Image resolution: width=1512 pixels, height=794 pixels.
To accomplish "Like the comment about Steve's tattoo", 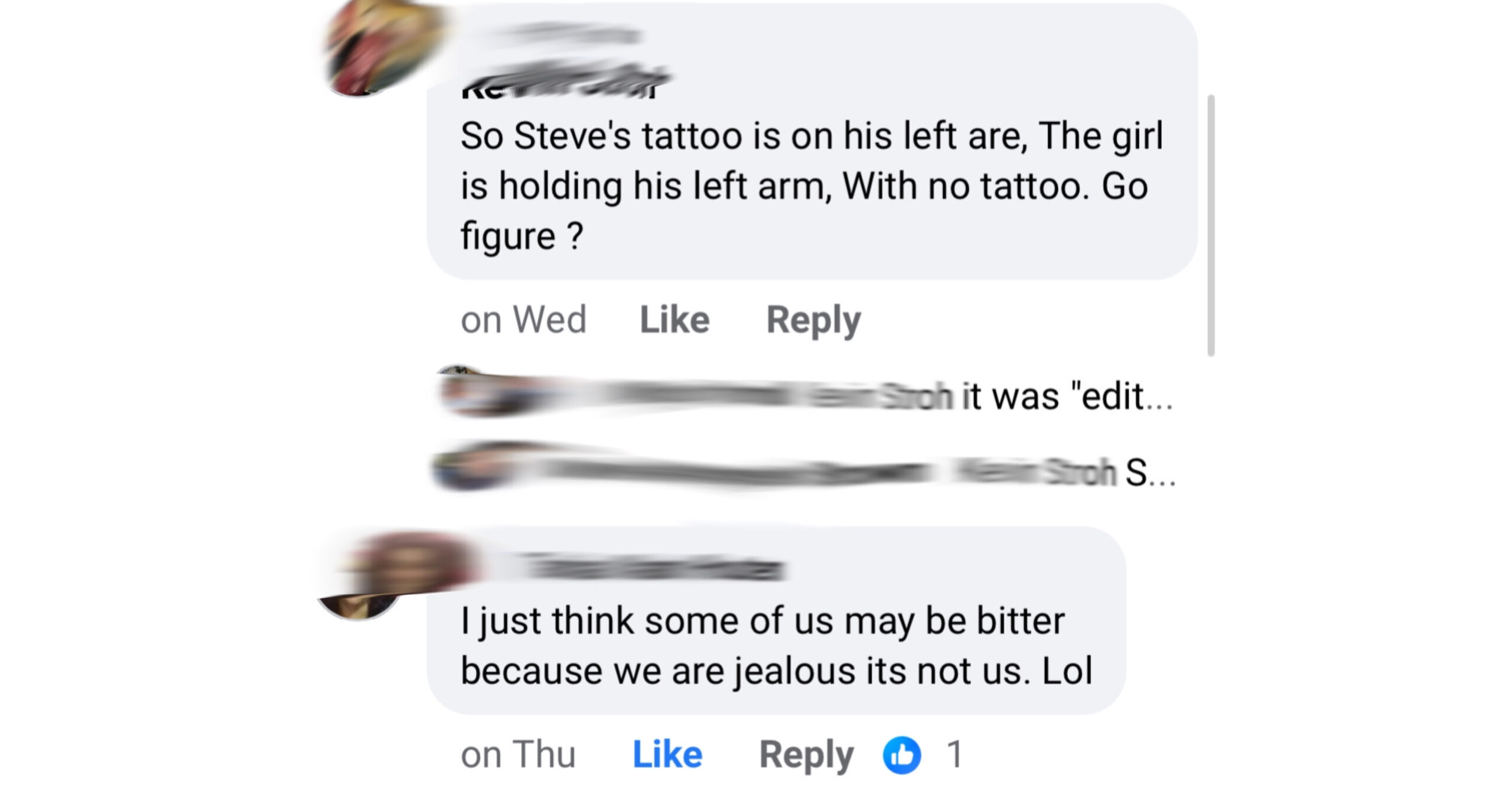I will point(674,320).
